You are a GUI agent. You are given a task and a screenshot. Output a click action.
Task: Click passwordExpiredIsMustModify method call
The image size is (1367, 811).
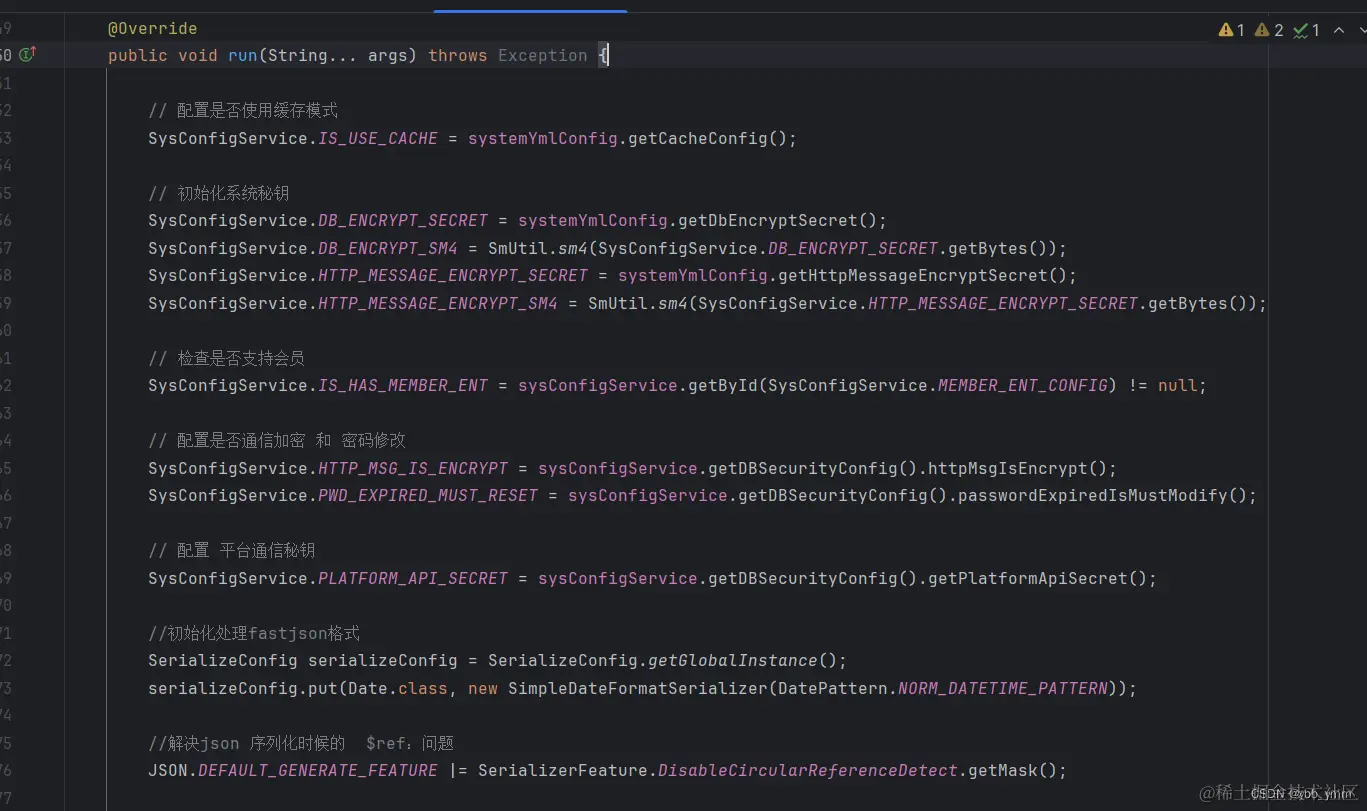tap(1093, 495)
